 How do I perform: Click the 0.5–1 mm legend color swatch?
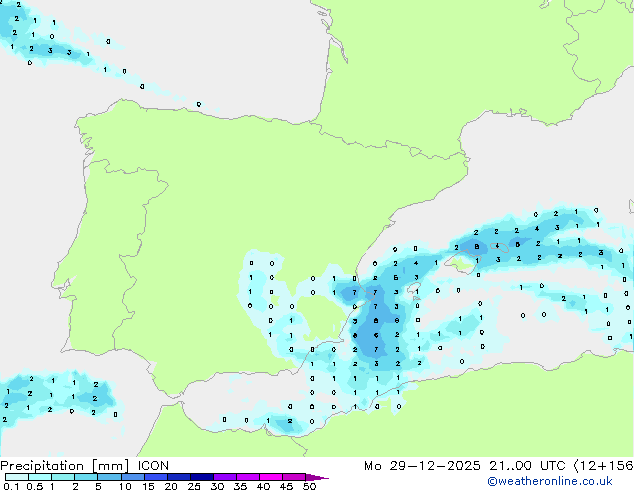[x=40, y=477]
